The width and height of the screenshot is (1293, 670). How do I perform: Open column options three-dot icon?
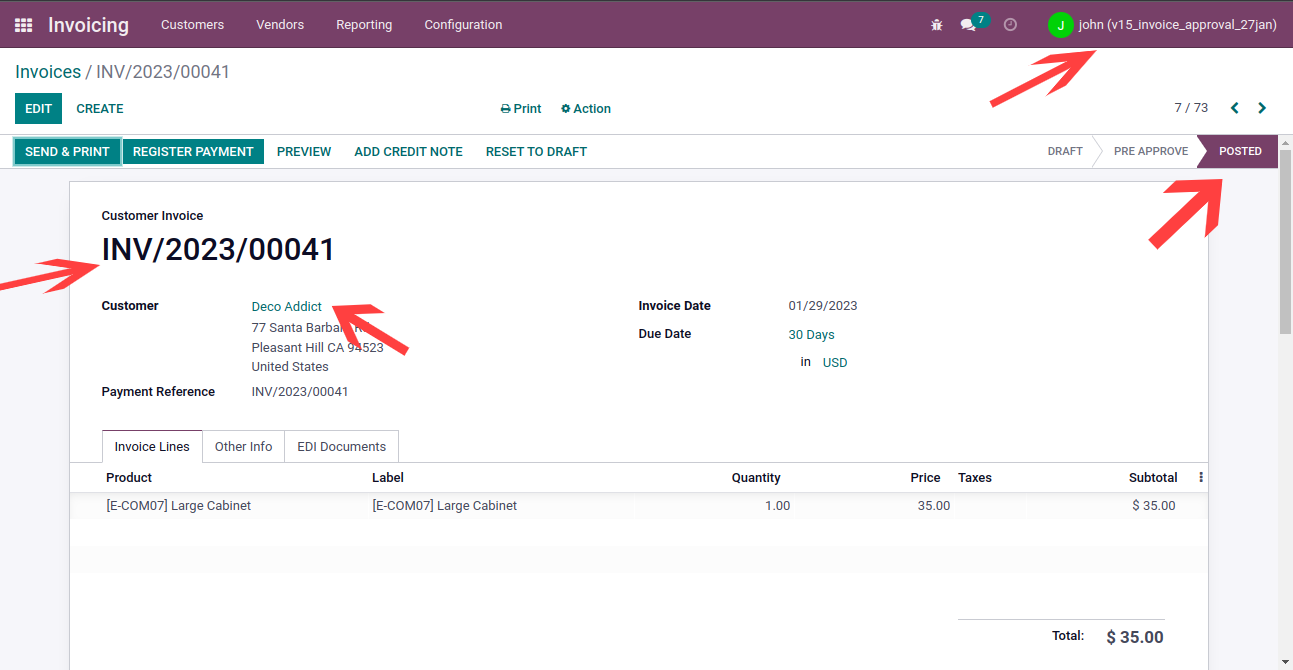1201,478
